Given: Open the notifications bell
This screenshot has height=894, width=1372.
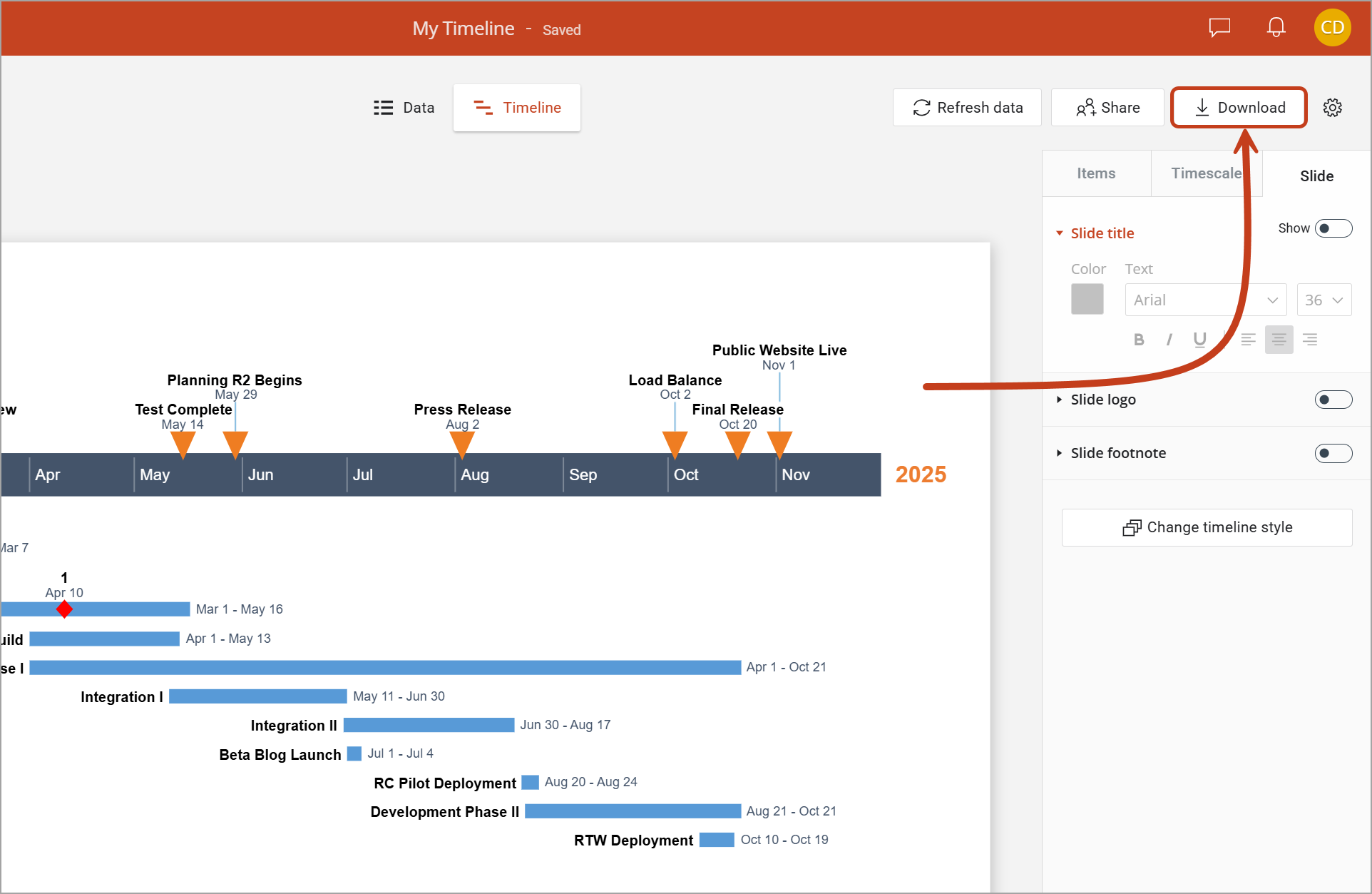Looking at the screenshot, I should click(x=1276, y=28).
